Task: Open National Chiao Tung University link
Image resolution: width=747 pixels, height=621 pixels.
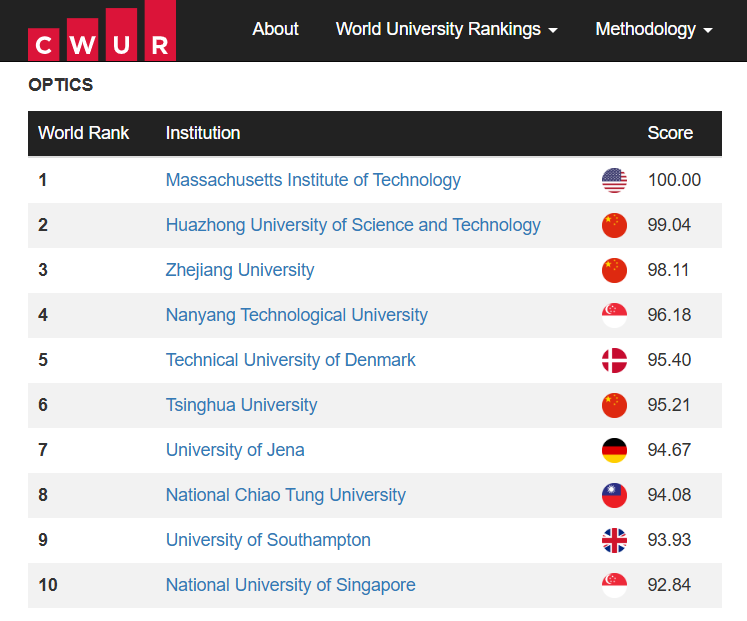Action: click(x=285, y=495)
